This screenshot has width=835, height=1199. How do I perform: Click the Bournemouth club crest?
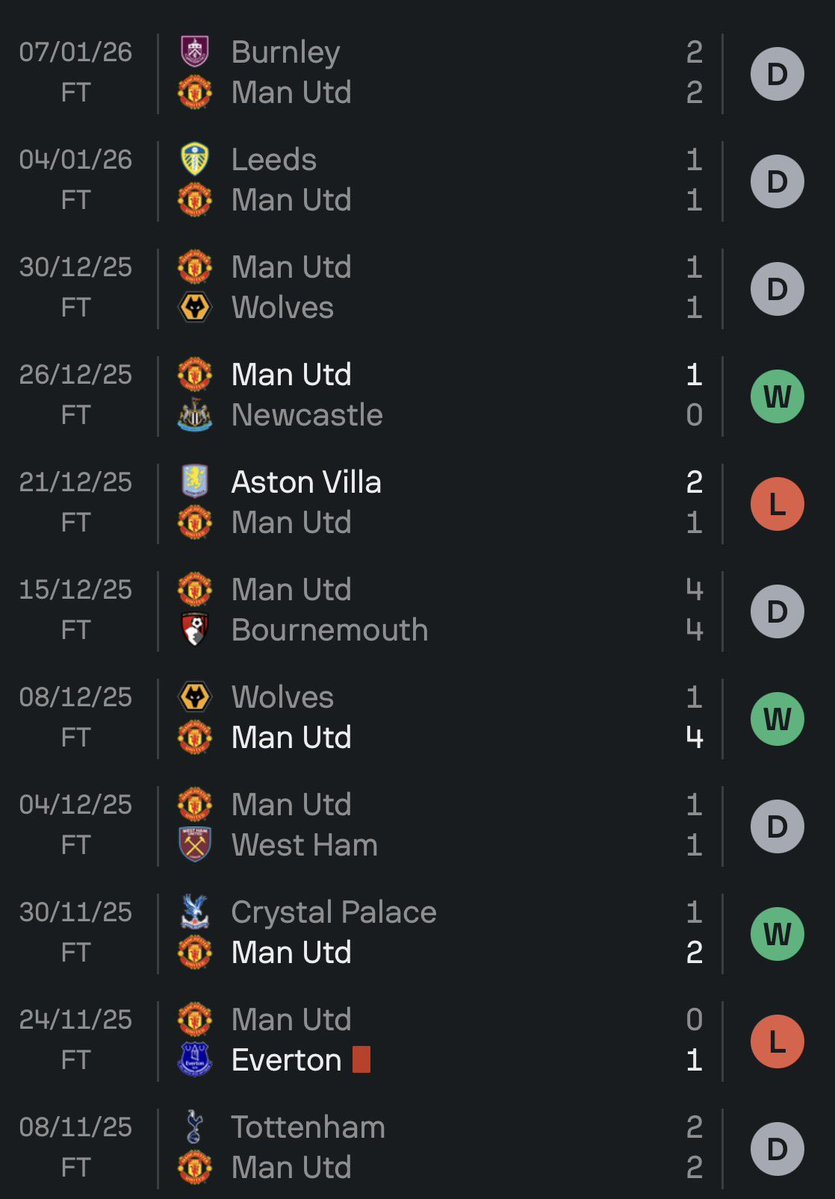194,630
